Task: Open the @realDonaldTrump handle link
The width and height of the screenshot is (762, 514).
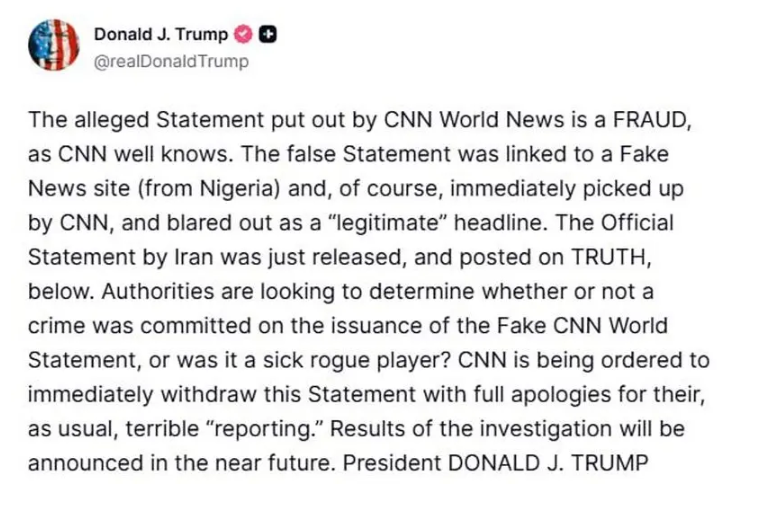Action: click(171, 62)
